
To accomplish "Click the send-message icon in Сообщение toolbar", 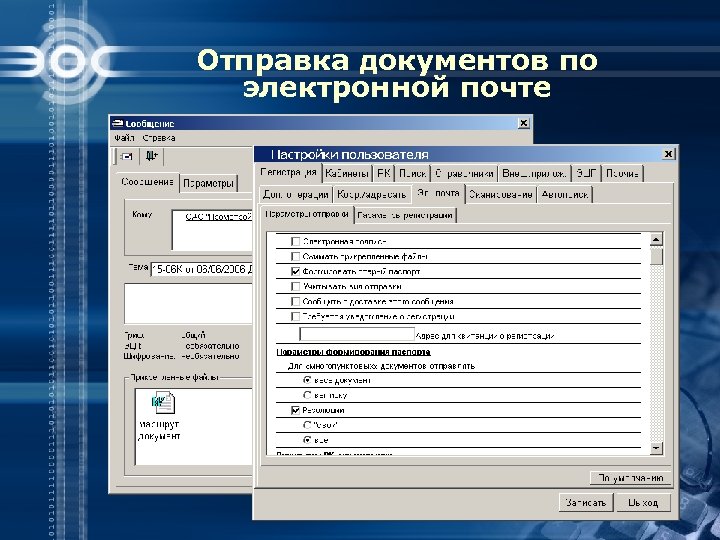I will point(126,157).
